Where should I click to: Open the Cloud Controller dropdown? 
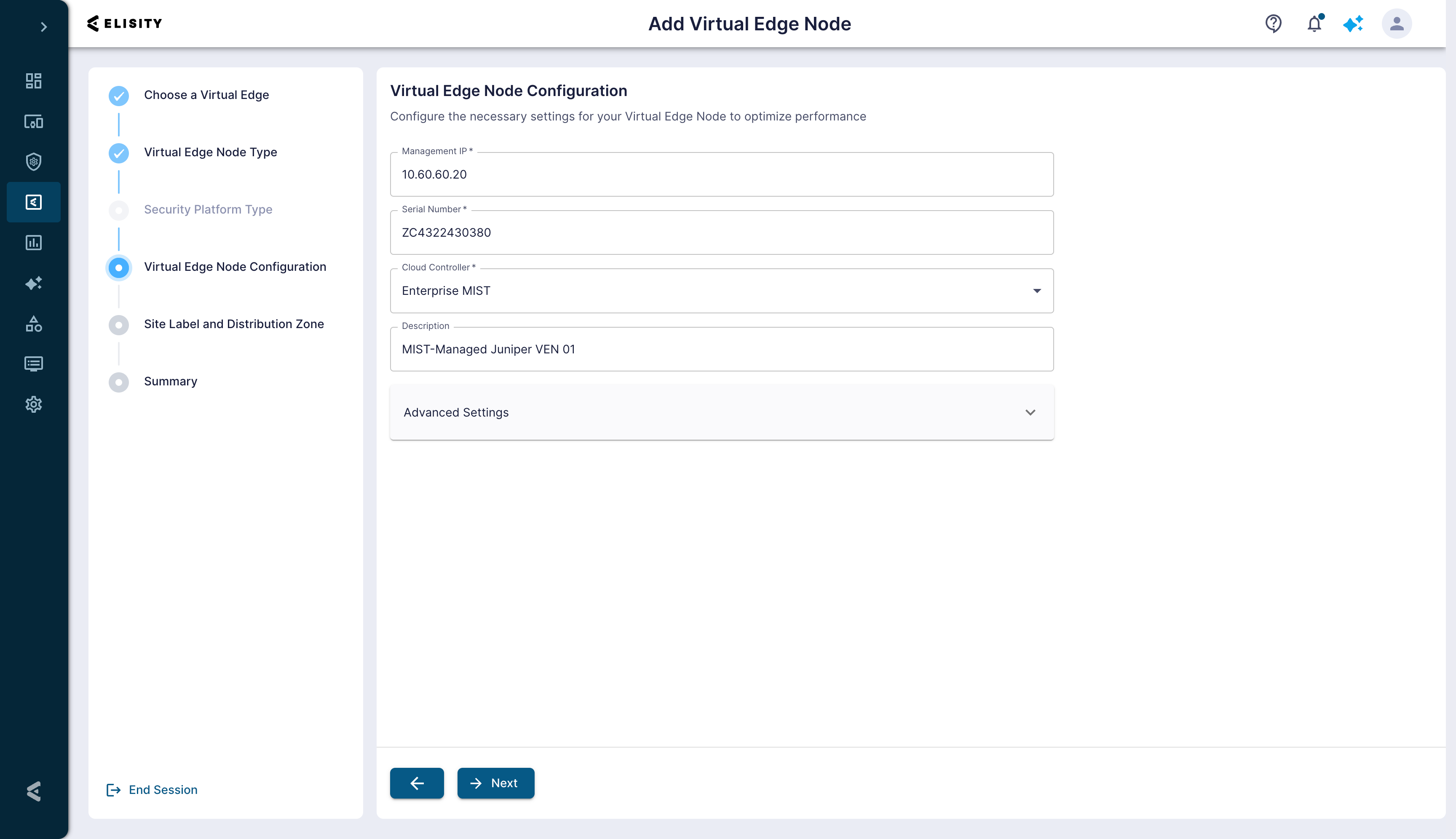722,291
